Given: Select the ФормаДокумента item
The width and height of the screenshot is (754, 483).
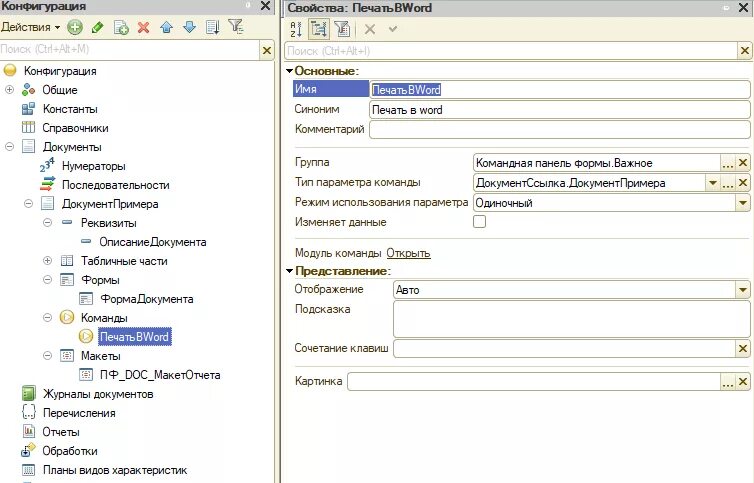Looking at the screenshot, I should (147, 299).
